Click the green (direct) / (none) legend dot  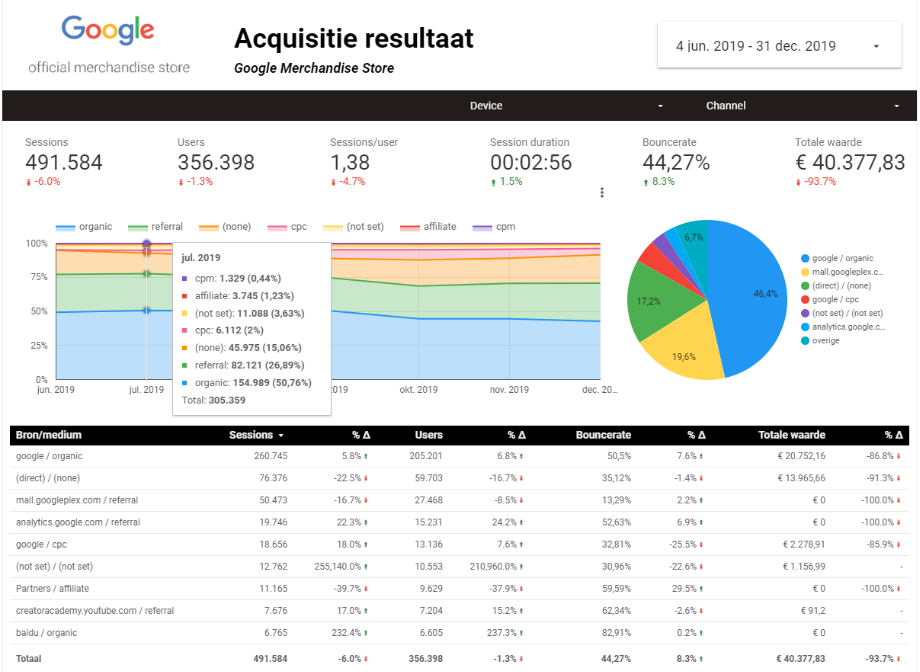[x=805, y=286]
